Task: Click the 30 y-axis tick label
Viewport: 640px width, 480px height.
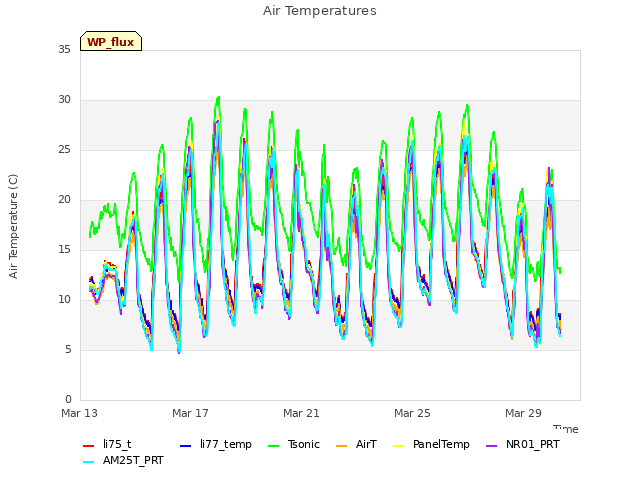Action: point(64,100)
